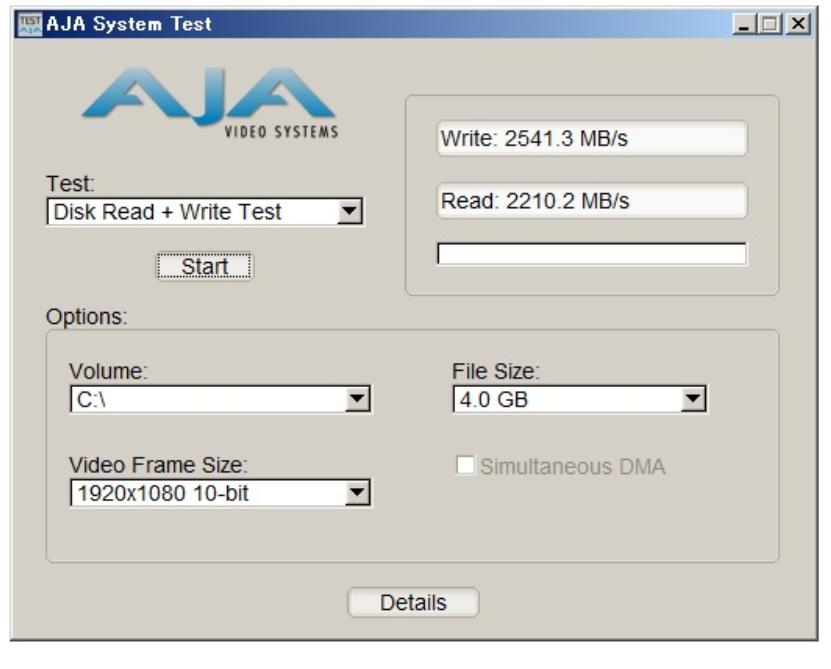Enable the Simultaneous DMA checkbox
Image resolution: width=831 pixels, height=669 pixels.
466,466
